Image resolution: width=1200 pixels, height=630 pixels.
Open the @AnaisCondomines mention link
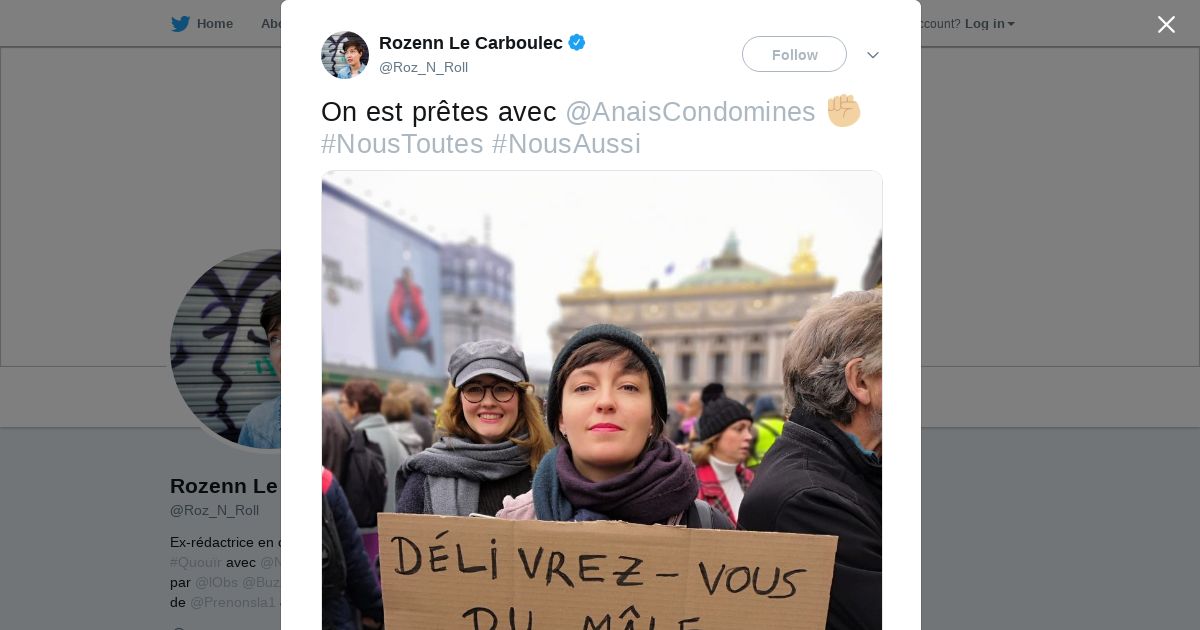coord(690,112)
